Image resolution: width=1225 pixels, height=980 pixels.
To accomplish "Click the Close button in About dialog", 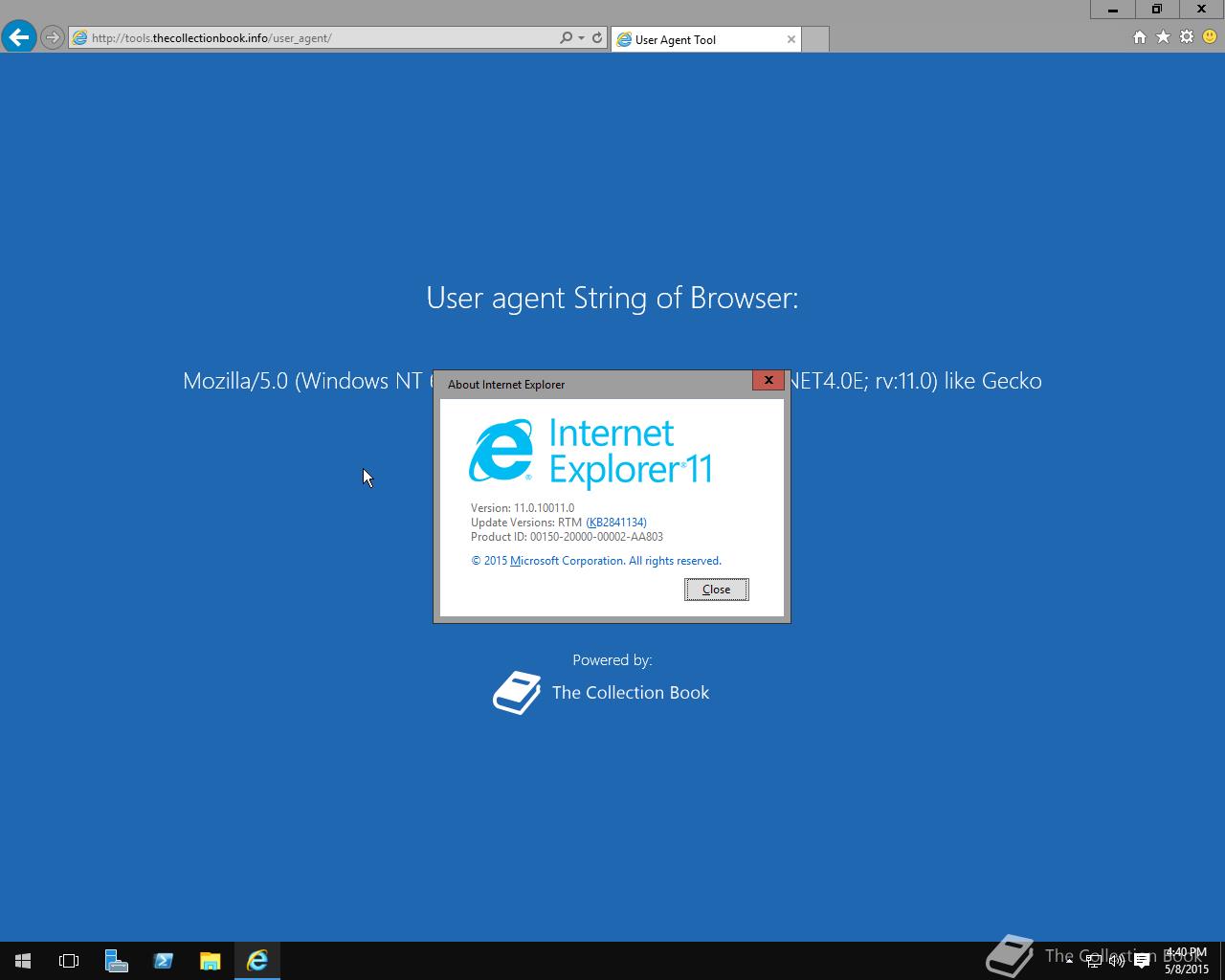I will click(717, 590).
